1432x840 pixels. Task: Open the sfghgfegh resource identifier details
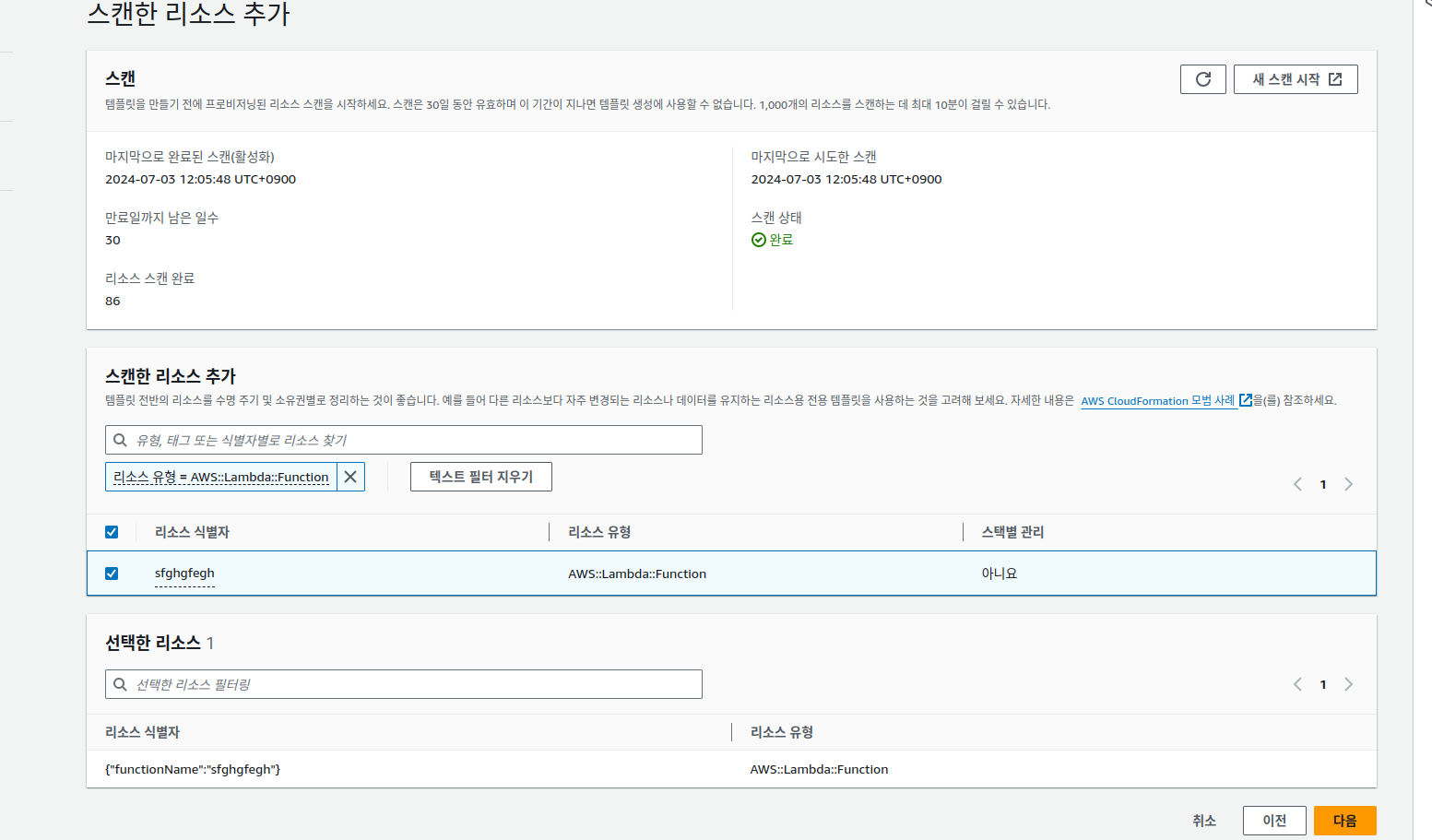[x=184, y=574]
